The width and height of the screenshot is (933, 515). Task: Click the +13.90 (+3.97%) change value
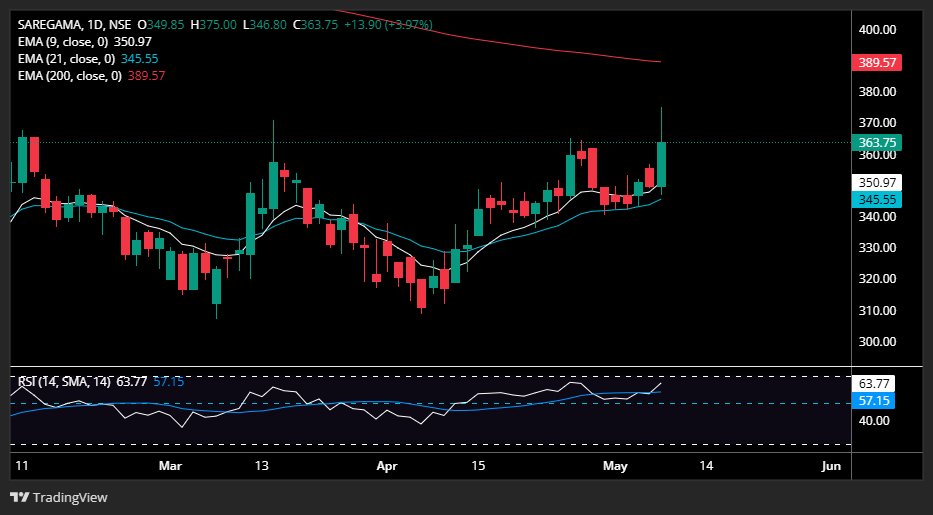coord(389,25)
